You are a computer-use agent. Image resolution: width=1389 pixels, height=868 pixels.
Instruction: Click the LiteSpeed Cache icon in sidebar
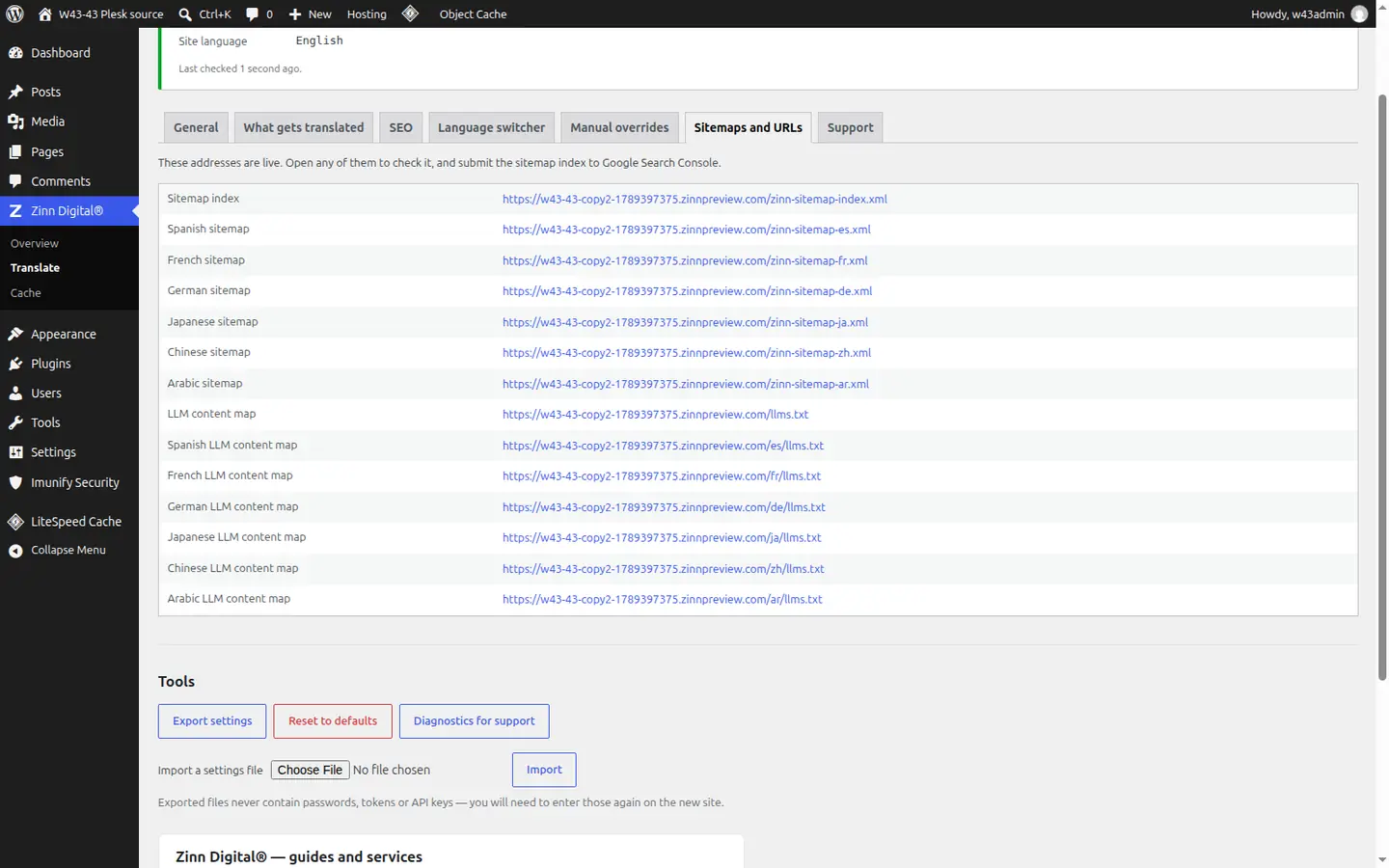(x=15, y=522)
